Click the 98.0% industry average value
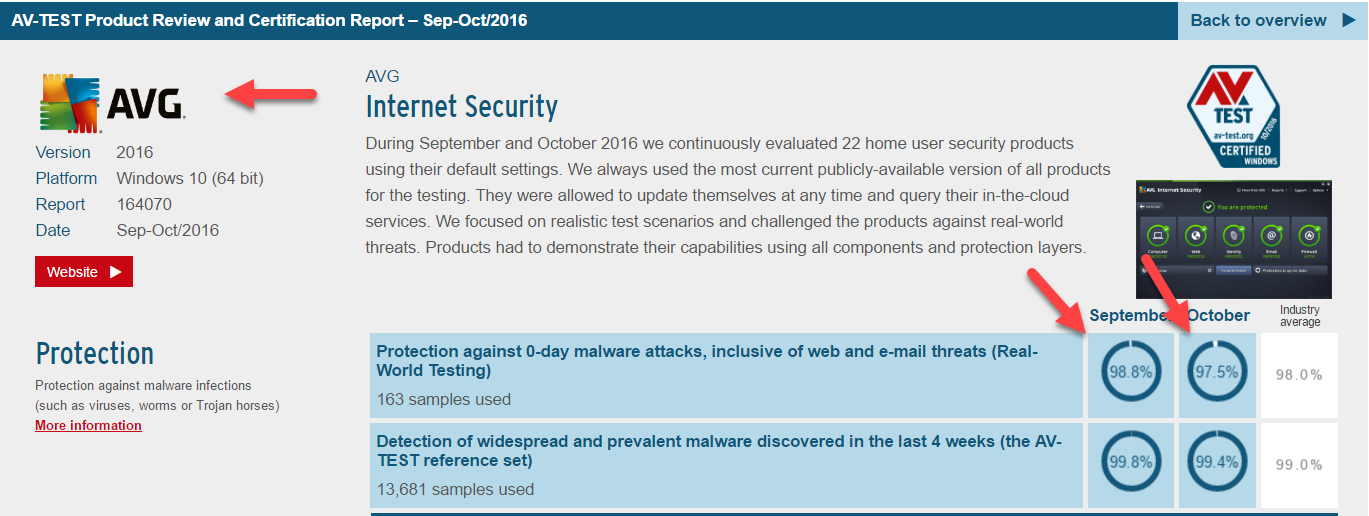 click(1299, 375)
